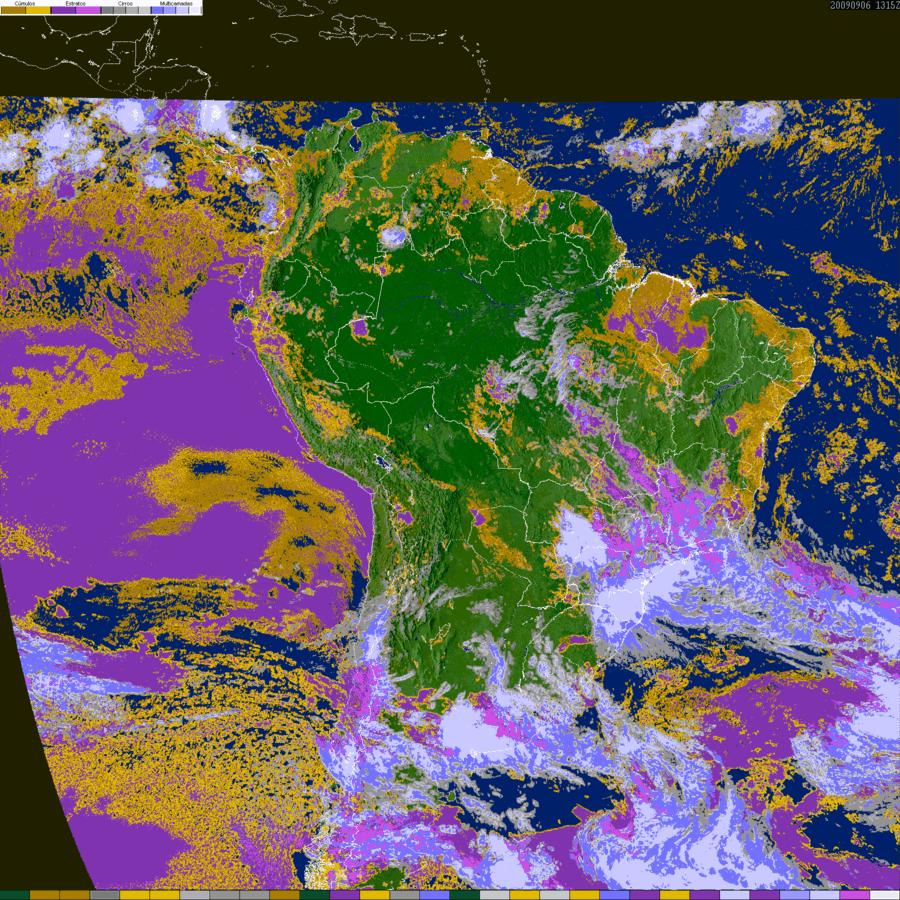Viewport: 900px width, 900px height.
Task: Click the bright yellow Cúmulos legend swatch
Action: coord(37,10)
